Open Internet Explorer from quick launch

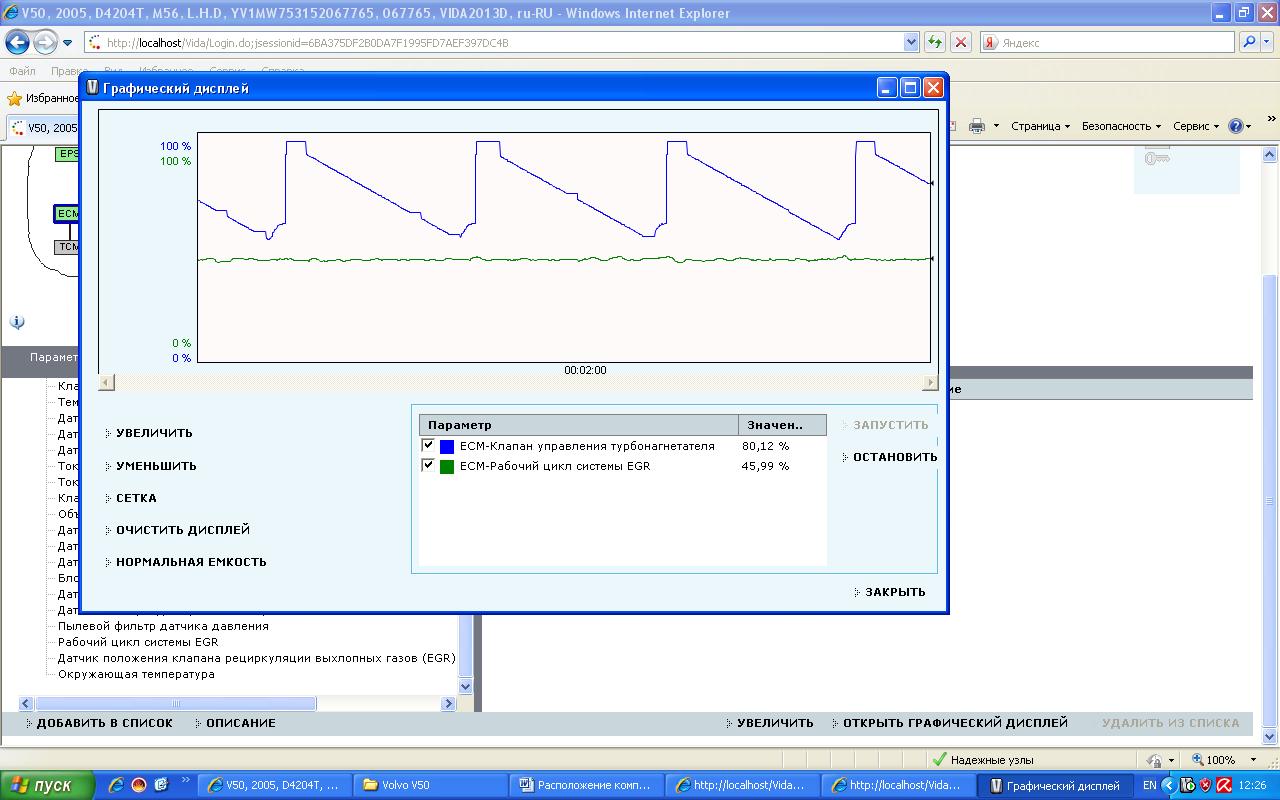point(116,785)
